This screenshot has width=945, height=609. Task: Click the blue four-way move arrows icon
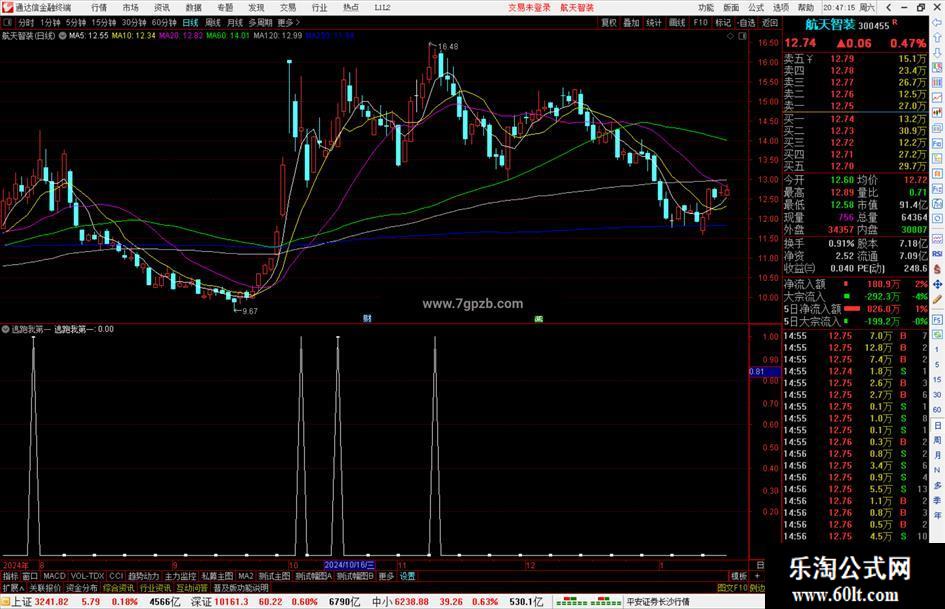(937, 284)
